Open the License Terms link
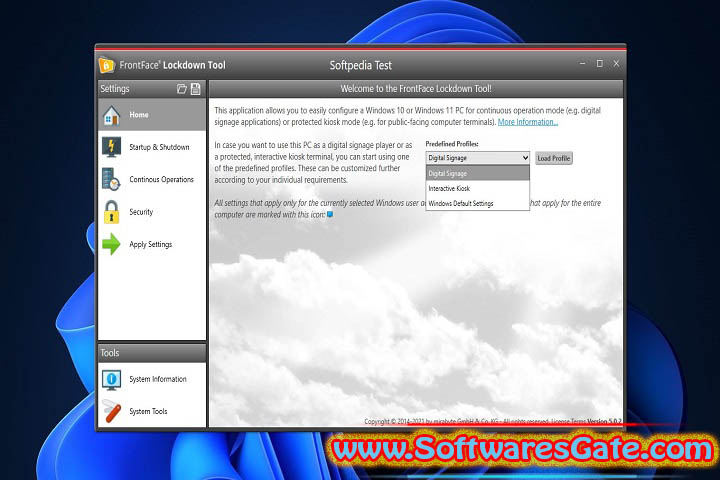This screenshot has height=480, width=720. 568,421
